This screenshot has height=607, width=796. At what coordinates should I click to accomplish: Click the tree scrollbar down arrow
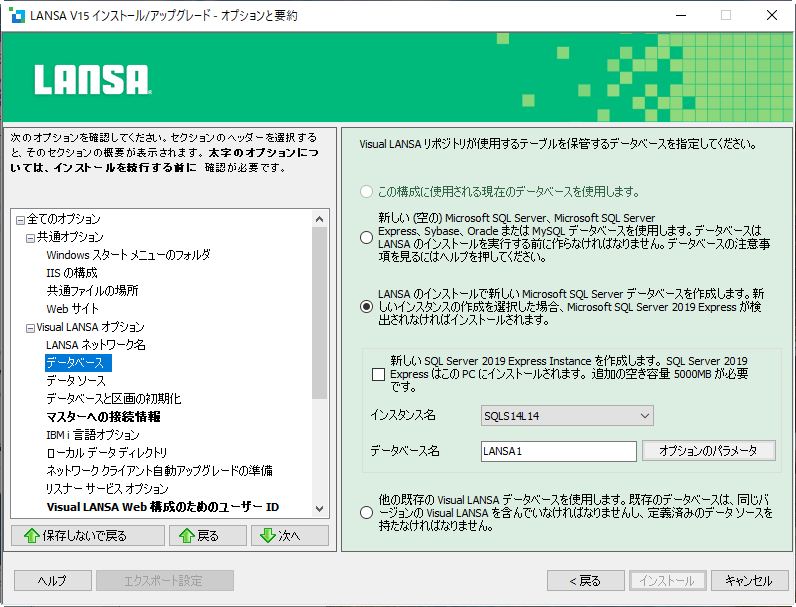tap(319, 509)
